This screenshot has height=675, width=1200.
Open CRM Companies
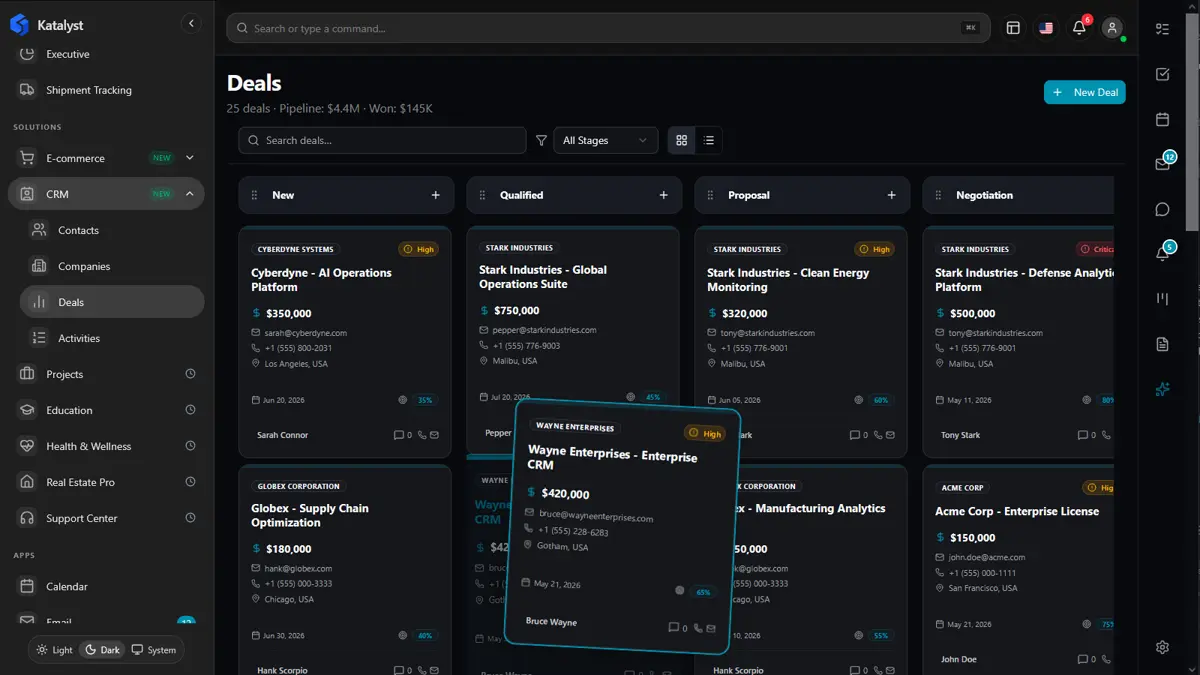(x=112, y=266)
